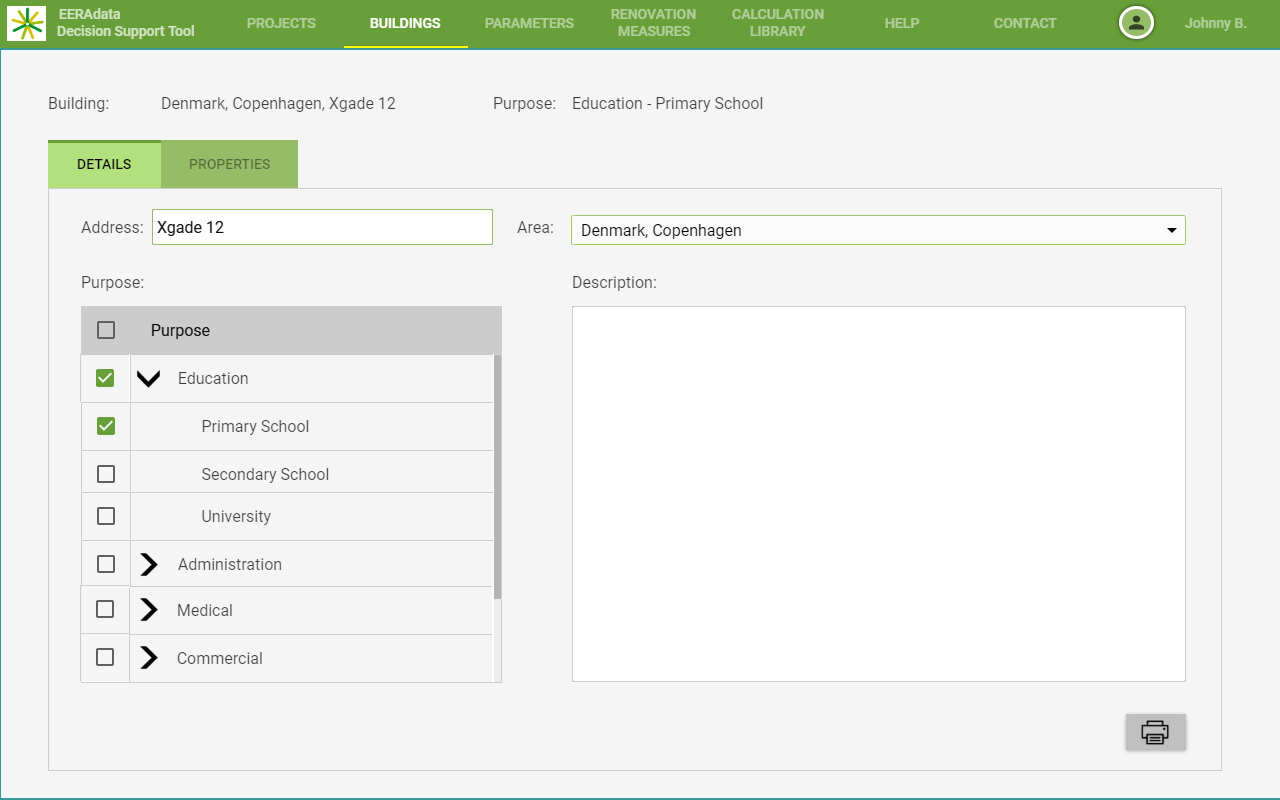Click the printer icon button
1280x800 pixels.
[1155, 732]
